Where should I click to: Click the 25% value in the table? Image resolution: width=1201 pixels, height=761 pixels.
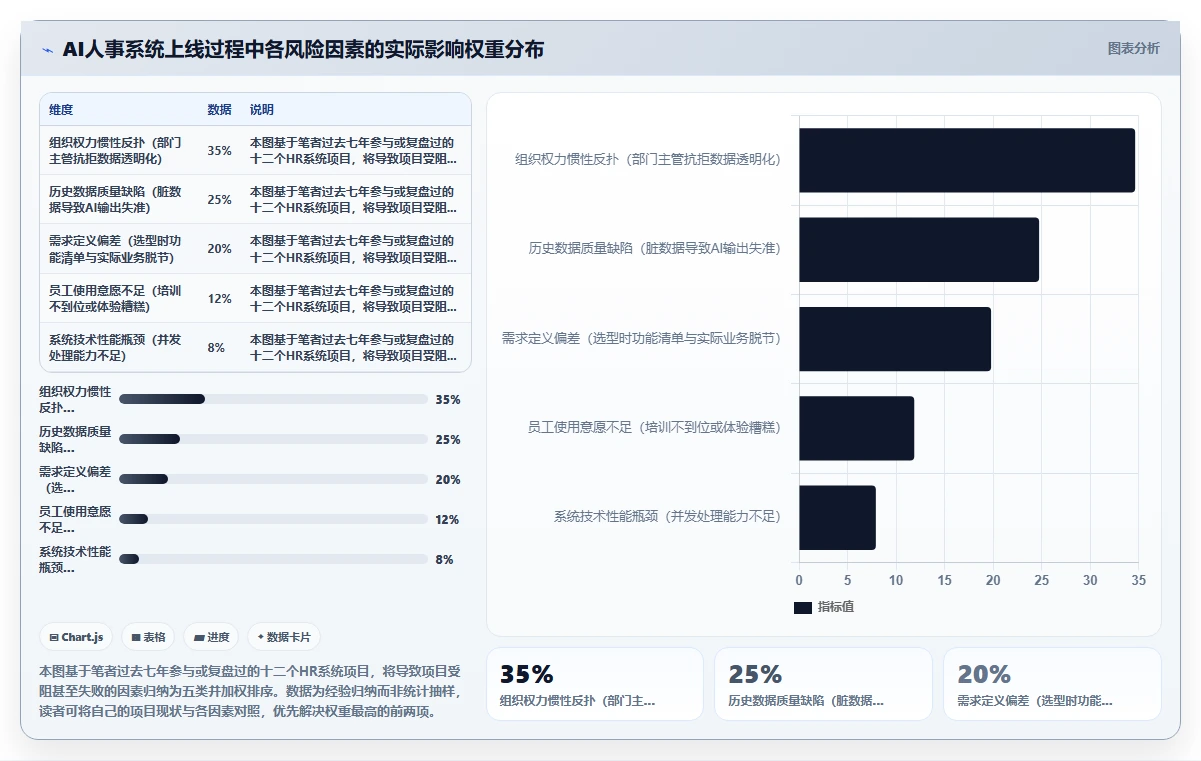219,200
